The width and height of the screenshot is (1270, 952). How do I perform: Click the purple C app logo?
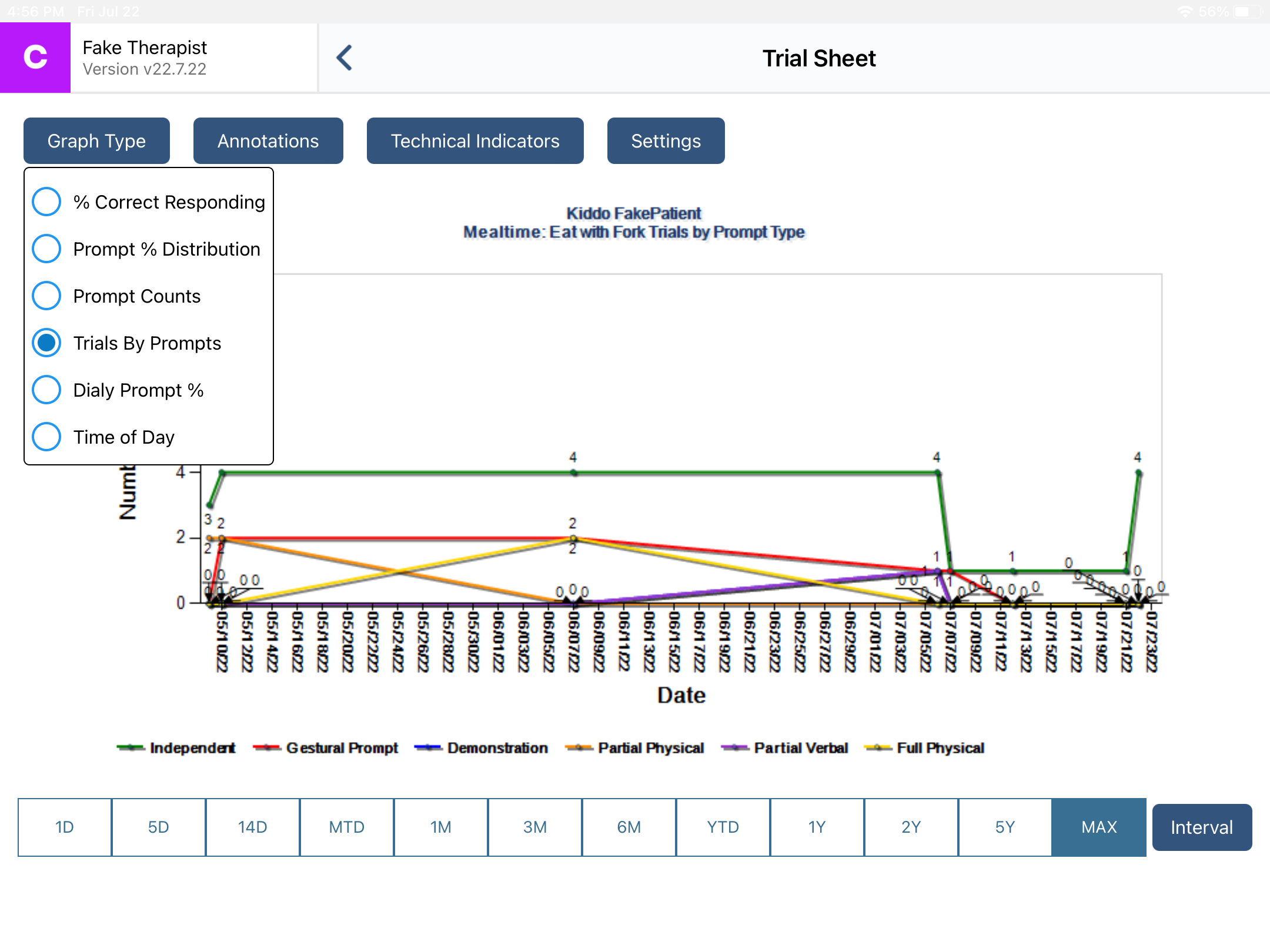pos(35,57)
